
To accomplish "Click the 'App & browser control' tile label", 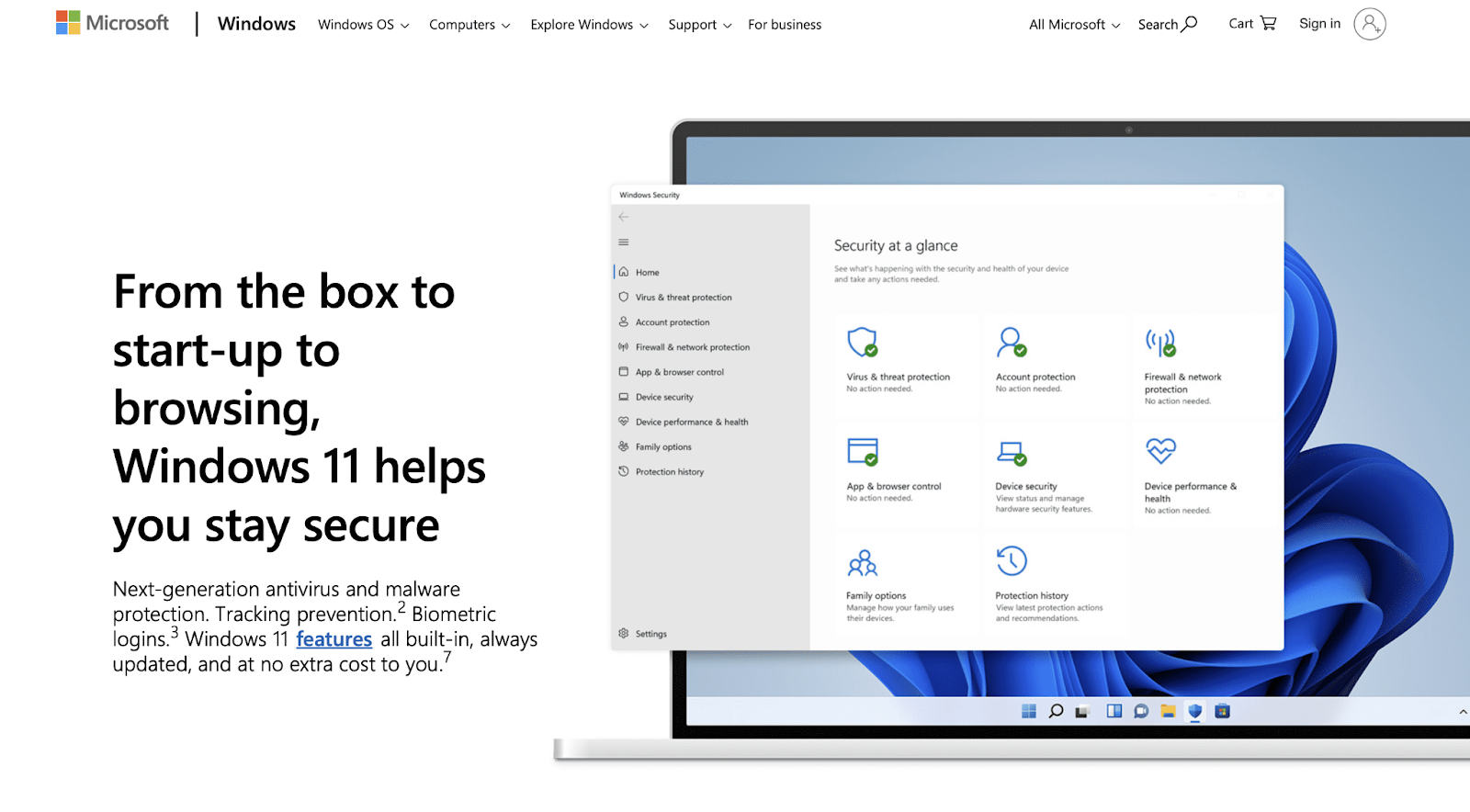I will (x=894, y=487).
